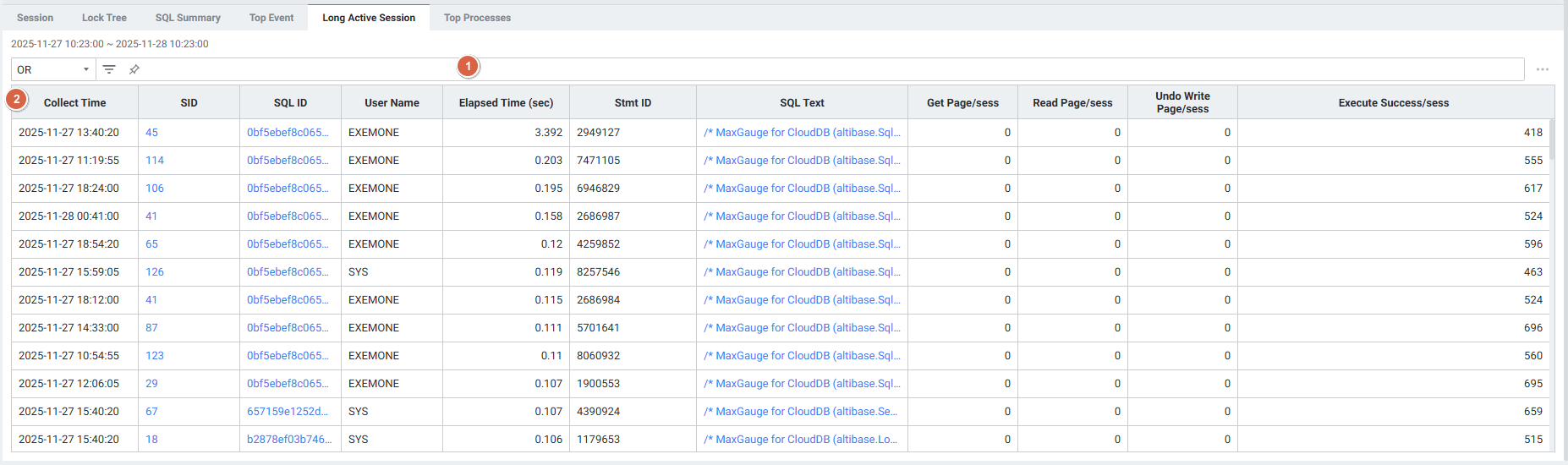This screenshot has height=465, width=1568.
Task: Sort by Collect Time column header
Action: [74, 103]
